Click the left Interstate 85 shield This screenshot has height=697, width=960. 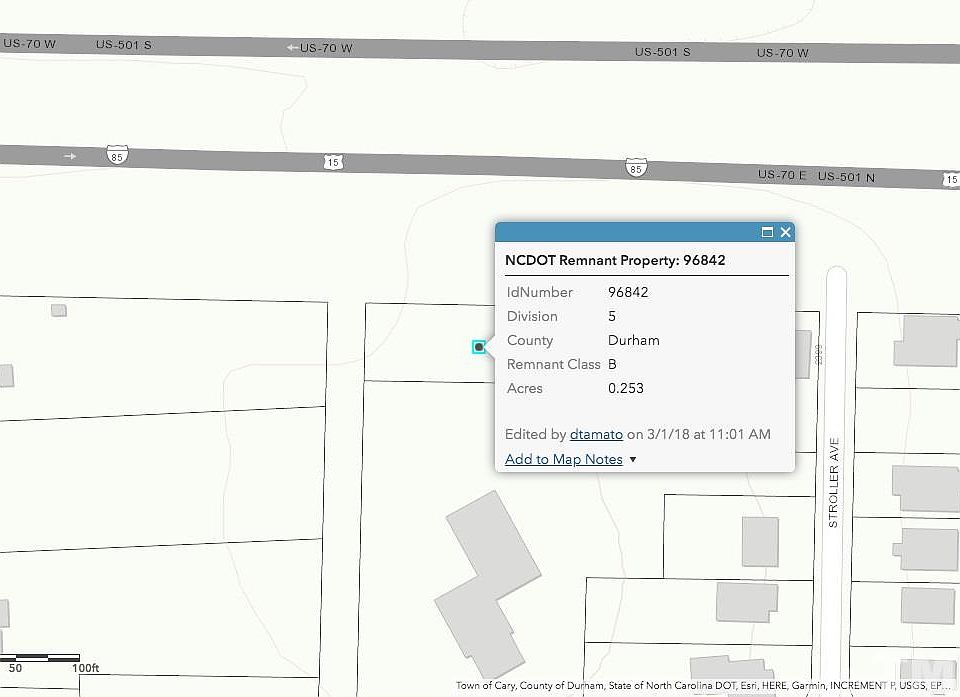pos(118,155)
